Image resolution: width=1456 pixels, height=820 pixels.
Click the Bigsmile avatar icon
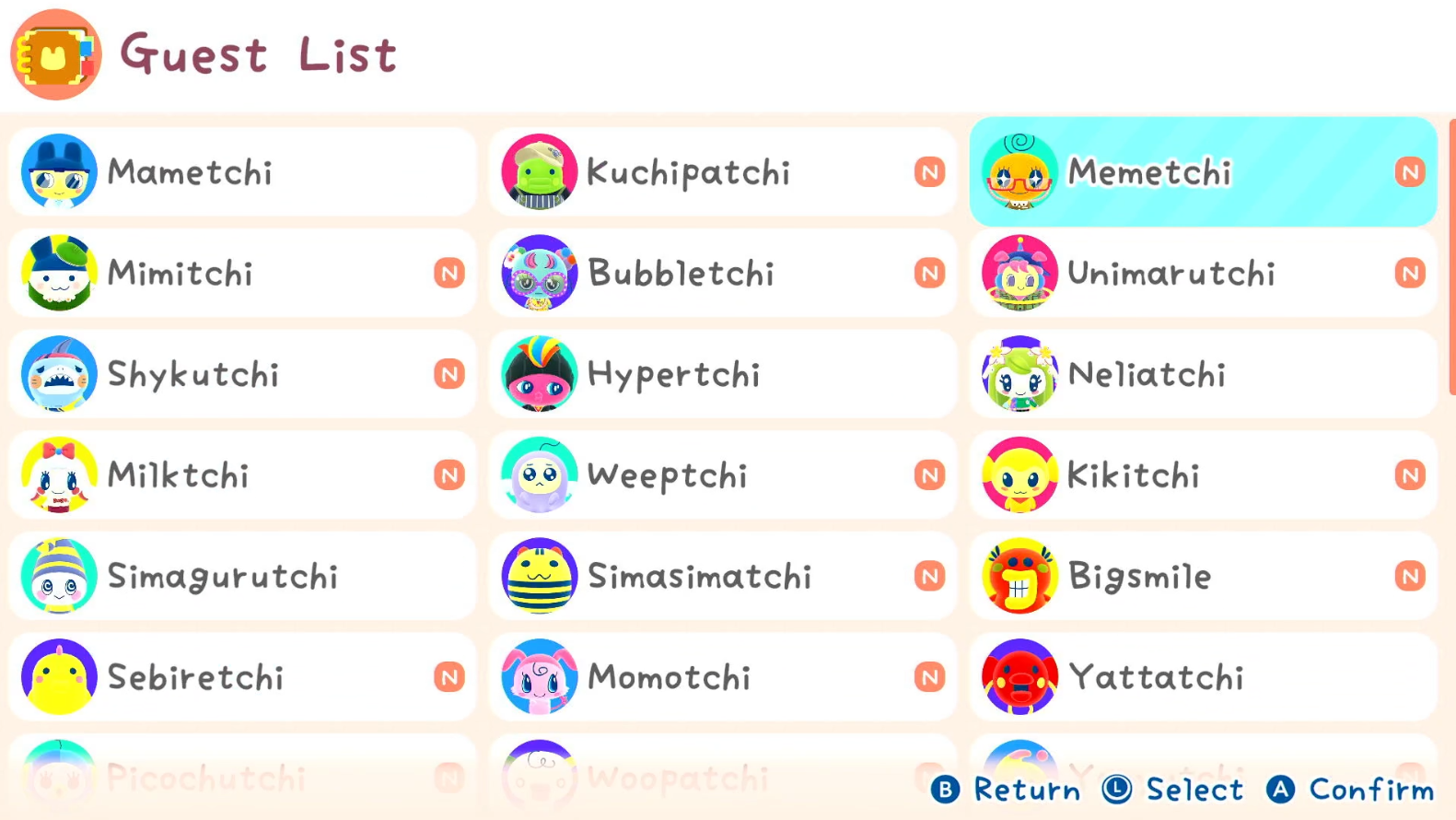[1019, 576]
